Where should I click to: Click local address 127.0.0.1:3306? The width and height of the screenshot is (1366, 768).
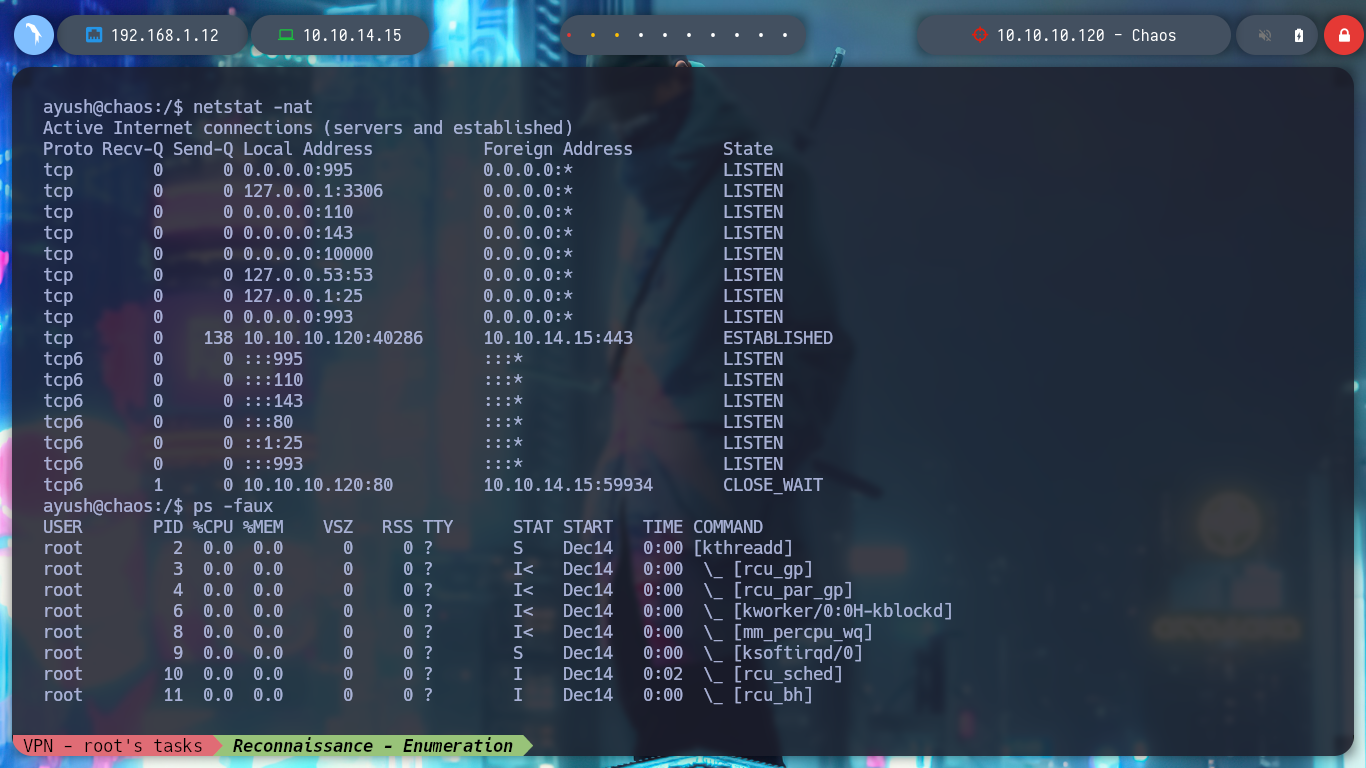point(313,191)
